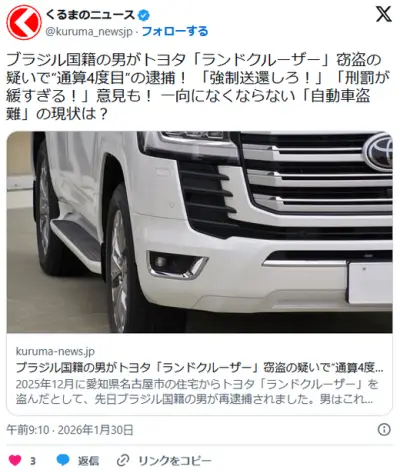Visit the kuruma-news.jp domain in the card

(x=55, y=351)
